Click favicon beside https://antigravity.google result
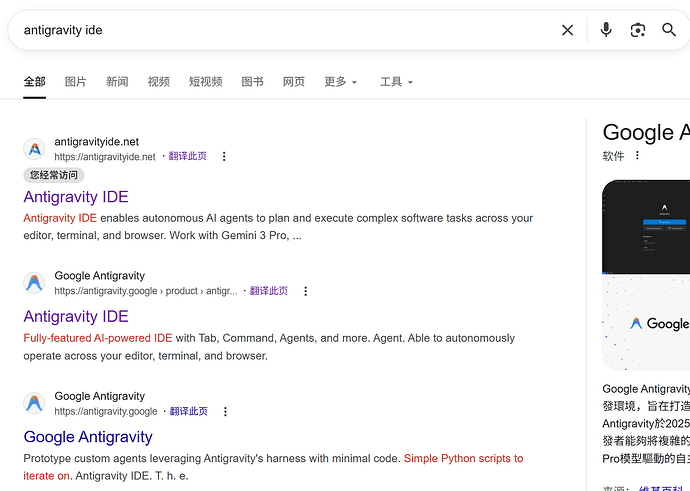Screen dimensions: 690x491 point(34,403)
